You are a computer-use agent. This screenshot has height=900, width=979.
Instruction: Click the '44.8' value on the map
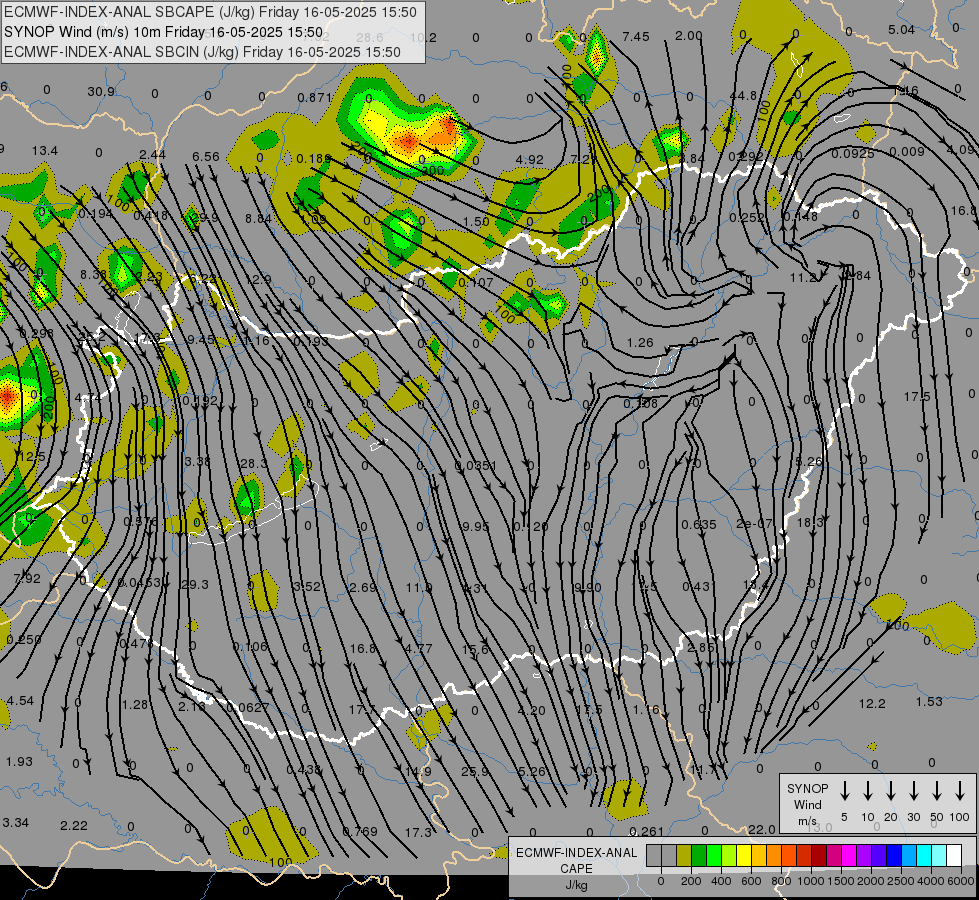pyautogui.click(x=743, y=96)
